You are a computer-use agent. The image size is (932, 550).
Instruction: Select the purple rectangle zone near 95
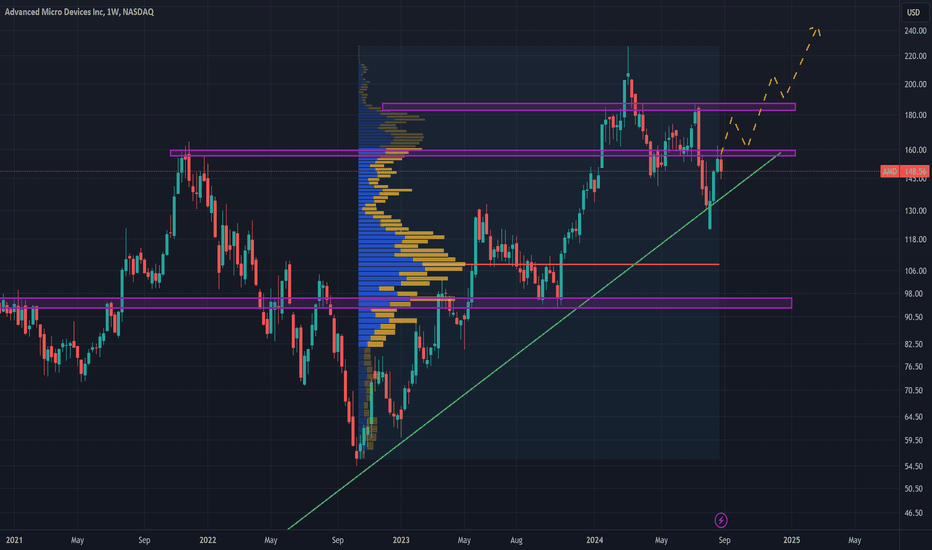pyautogui.click(x=396, y=303)
